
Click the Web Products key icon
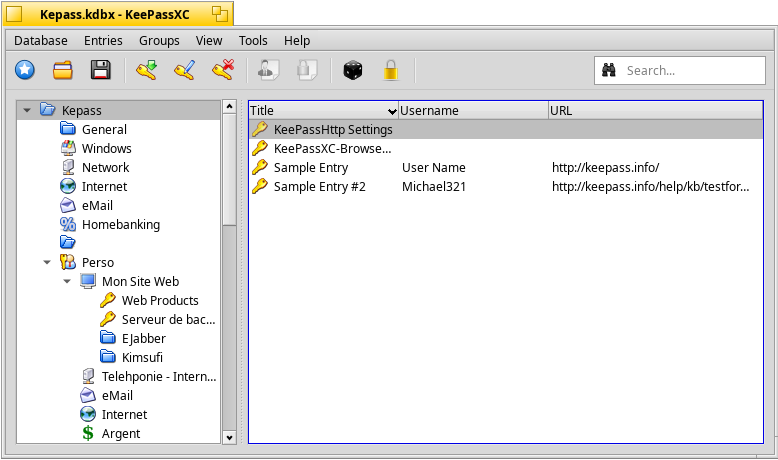pos(108,300)
